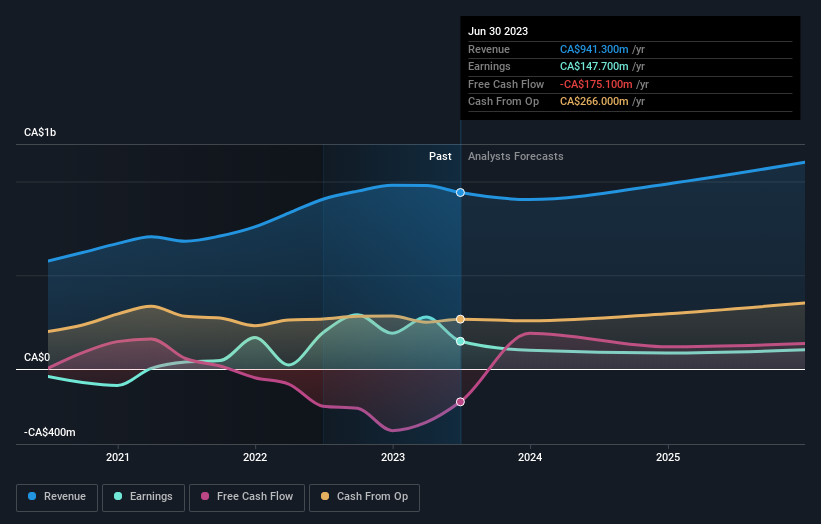
Task: Click the pink Free Cash Flow data point
Action: coord(460,402)
